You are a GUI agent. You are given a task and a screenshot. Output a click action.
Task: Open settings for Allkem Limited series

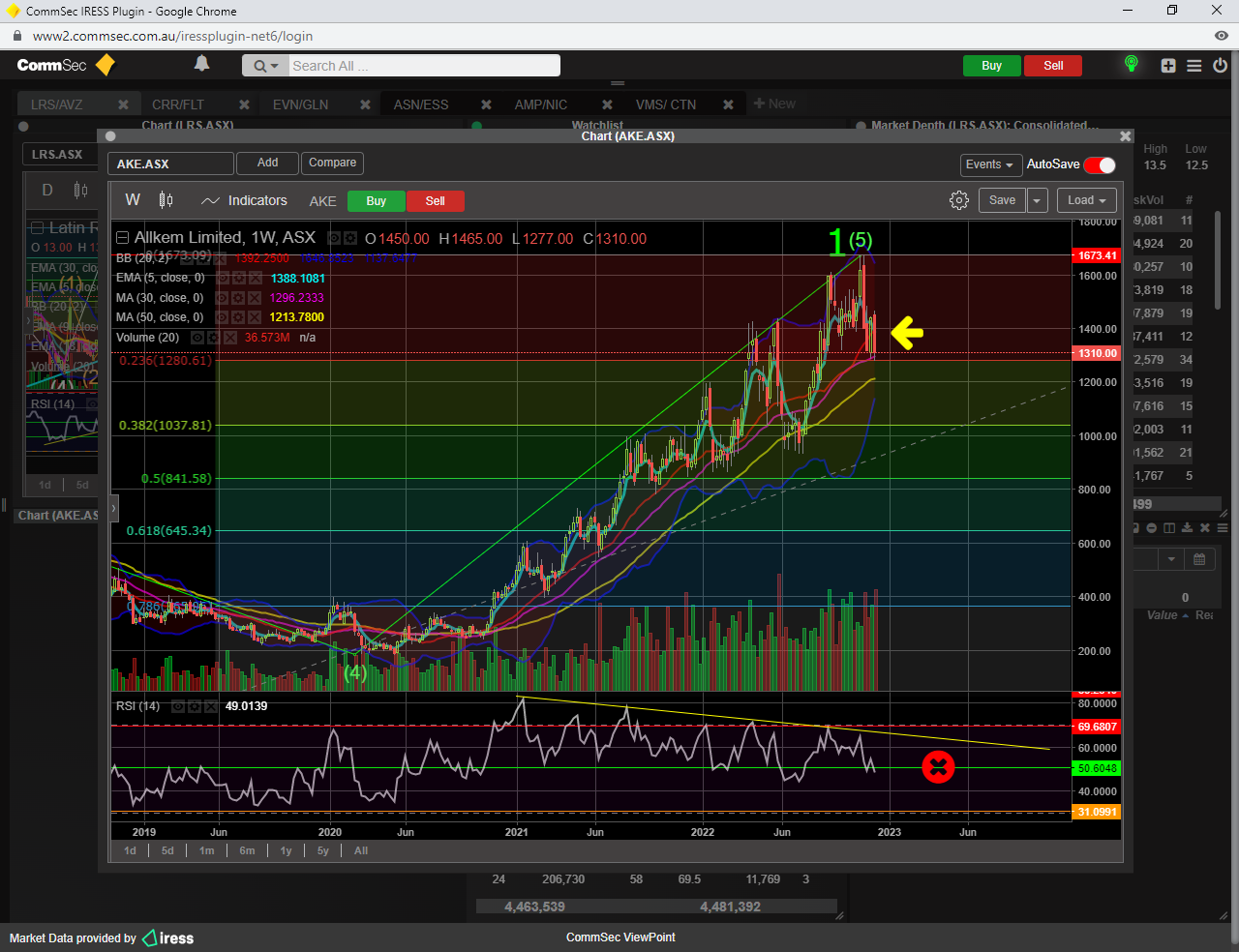349,238
